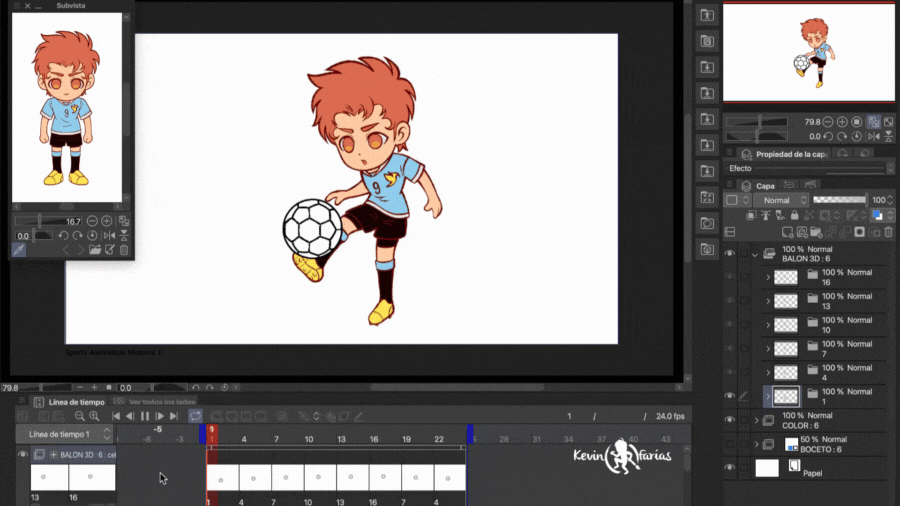Expand layer folder 16

(x=768, y=278)
